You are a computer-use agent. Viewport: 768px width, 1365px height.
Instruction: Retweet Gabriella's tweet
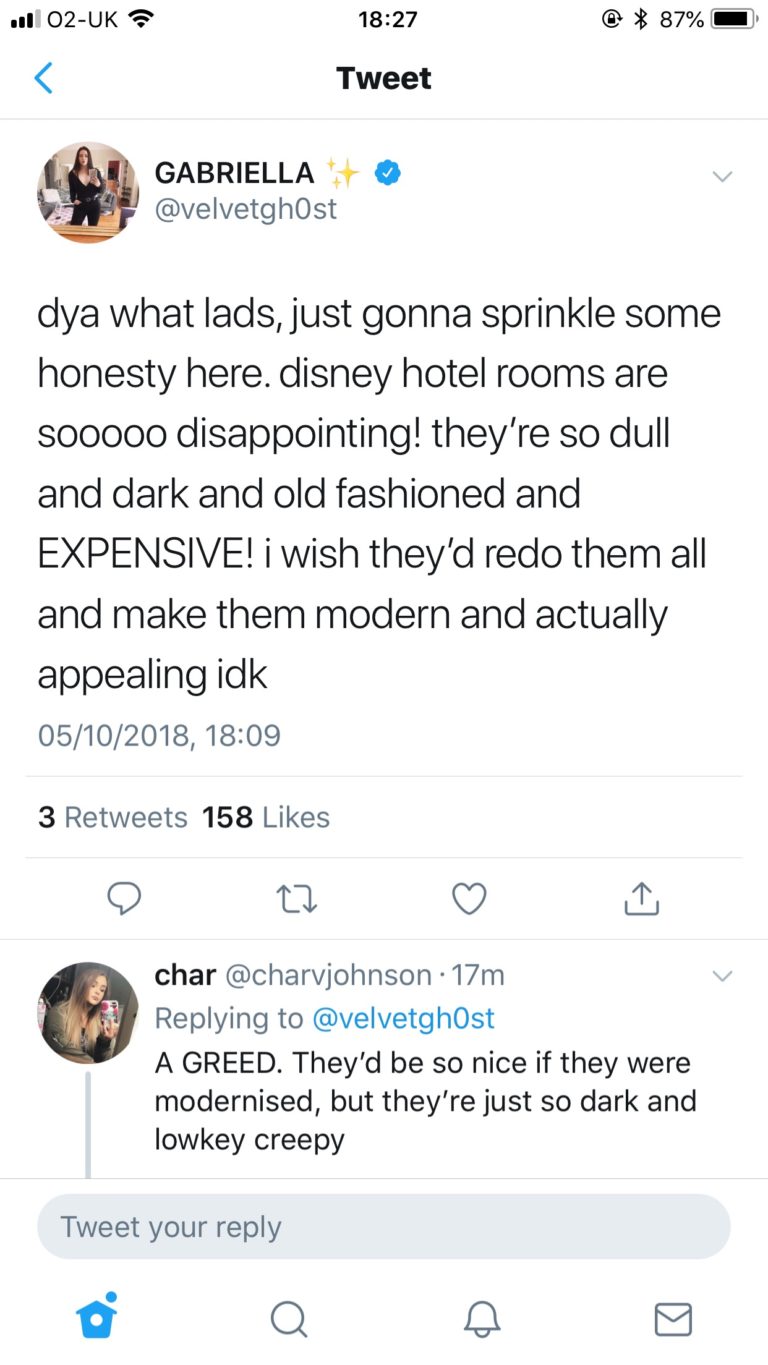point(296,899)
